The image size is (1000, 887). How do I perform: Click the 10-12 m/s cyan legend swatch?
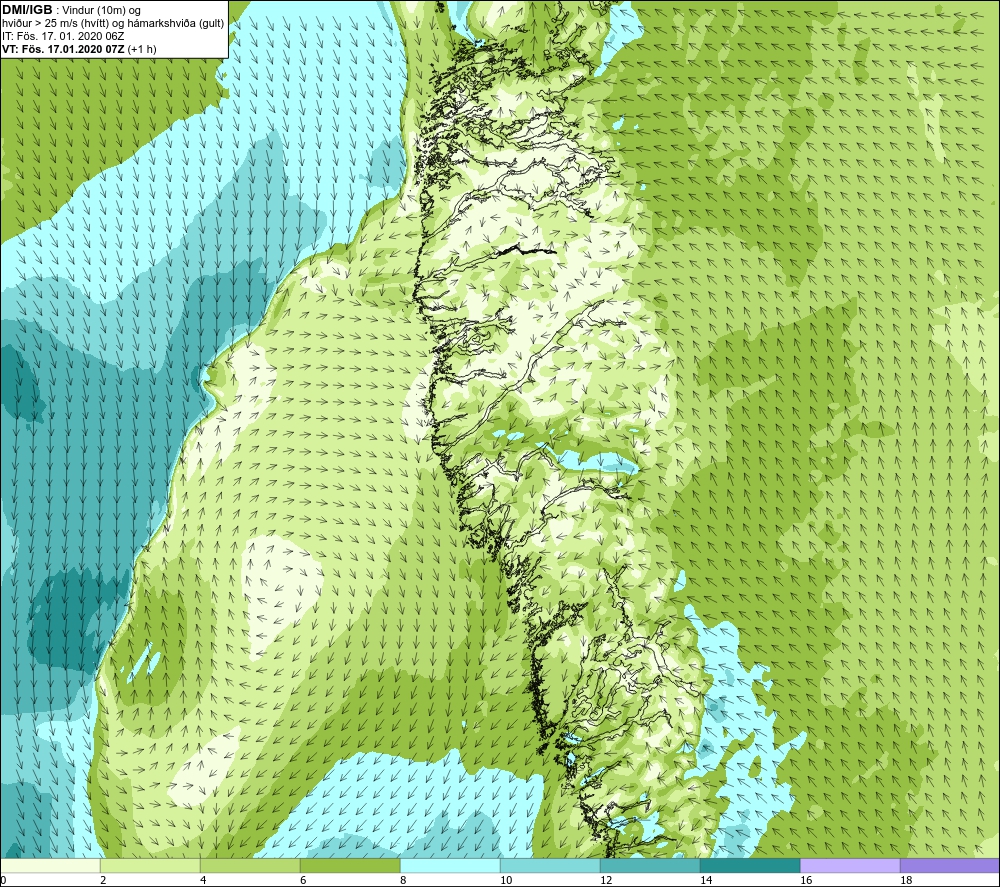[550, 866]
